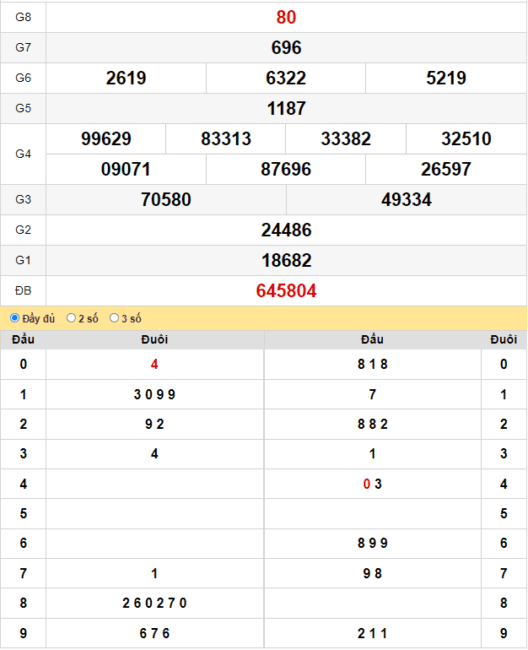528x650 pixels.
Task: Click G3 number 70580
Action: pyautogui.click(x=166, y=199)
